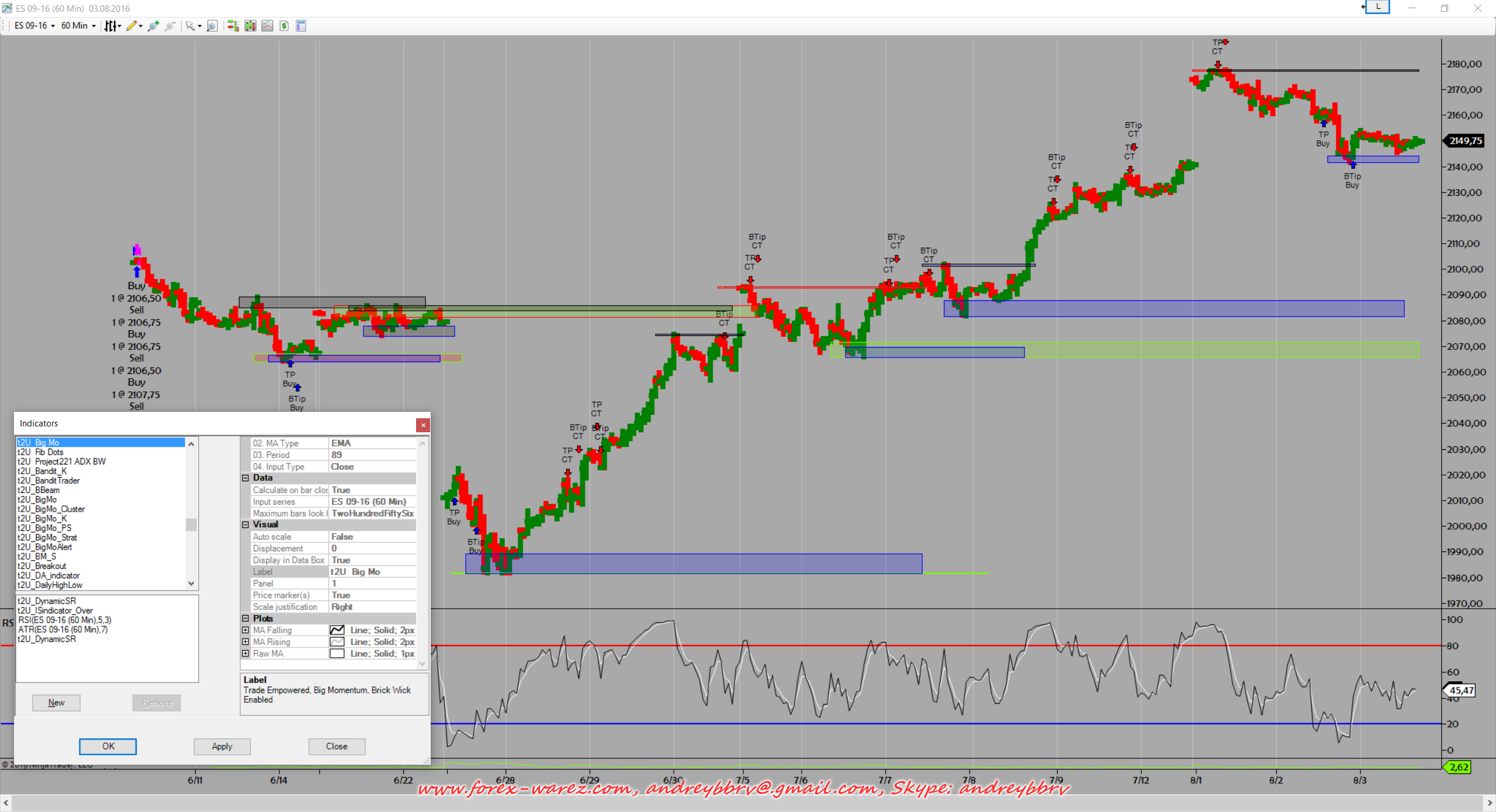Click the chart style bars icon

110,26
